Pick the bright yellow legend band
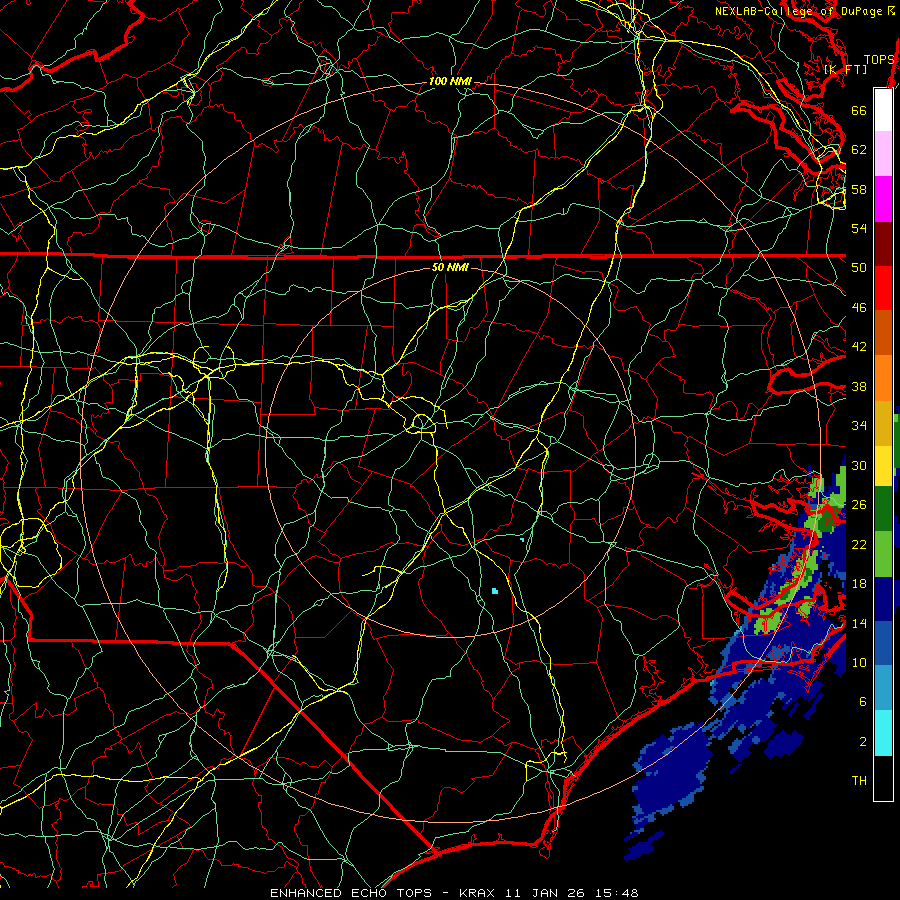This screenshot has width=900, height=900. [883, 466]
